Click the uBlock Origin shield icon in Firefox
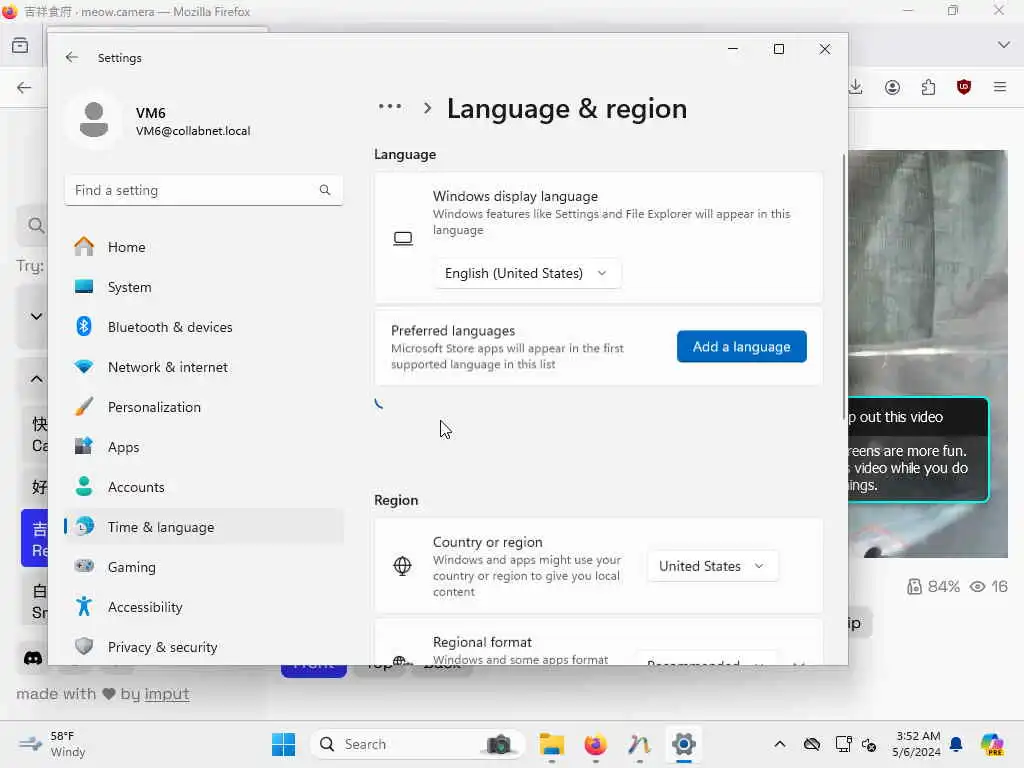Image resolution: width=1024 pixels, height=768 pixels. 964,87
